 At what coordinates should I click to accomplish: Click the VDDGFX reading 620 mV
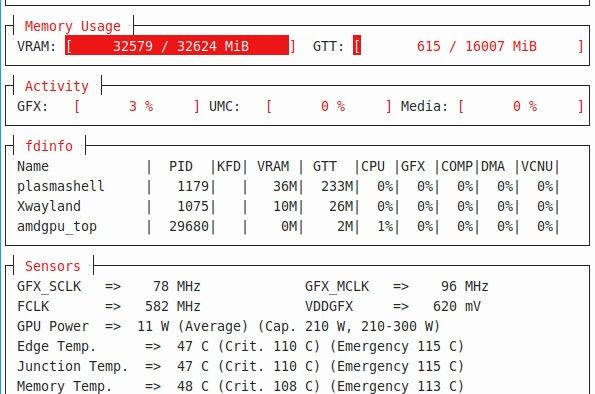pyautogui.click(x=393, y=306)
